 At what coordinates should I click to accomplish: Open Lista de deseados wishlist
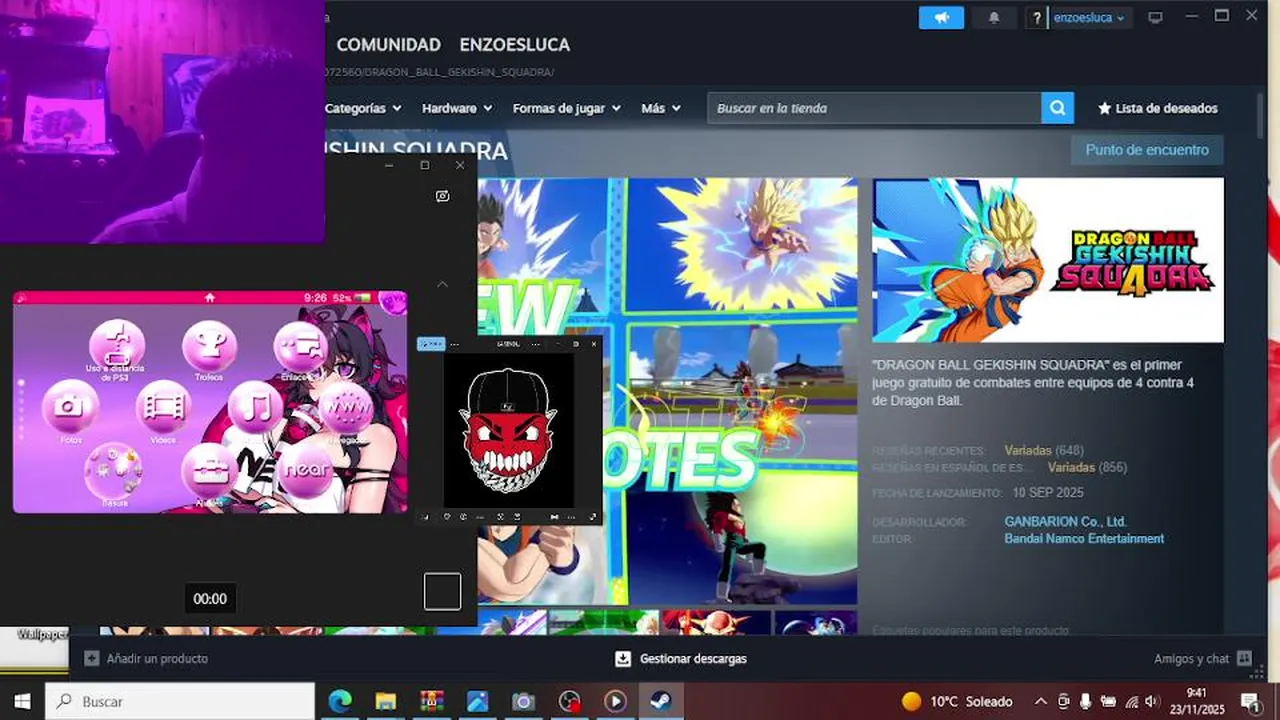1157,108
